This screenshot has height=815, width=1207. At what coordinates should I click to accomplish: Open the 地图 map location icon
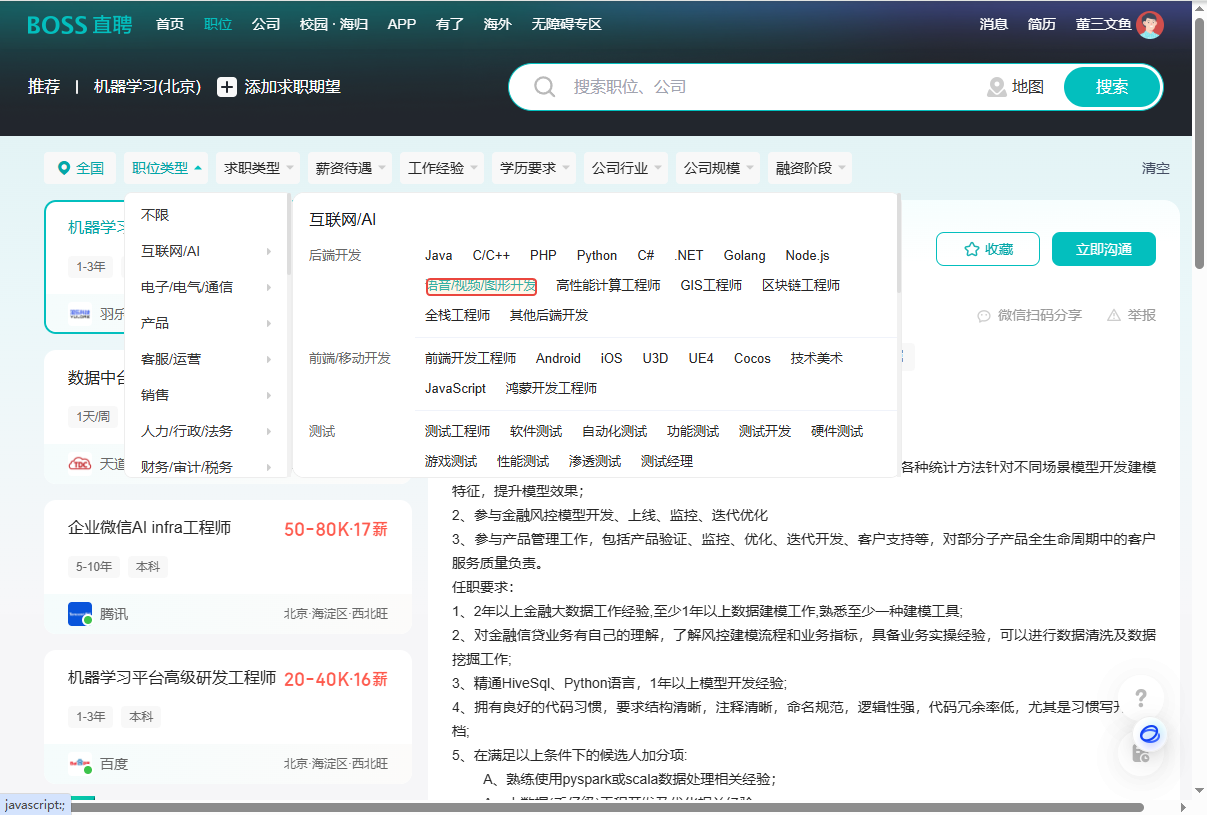click(x=996, y=87)
